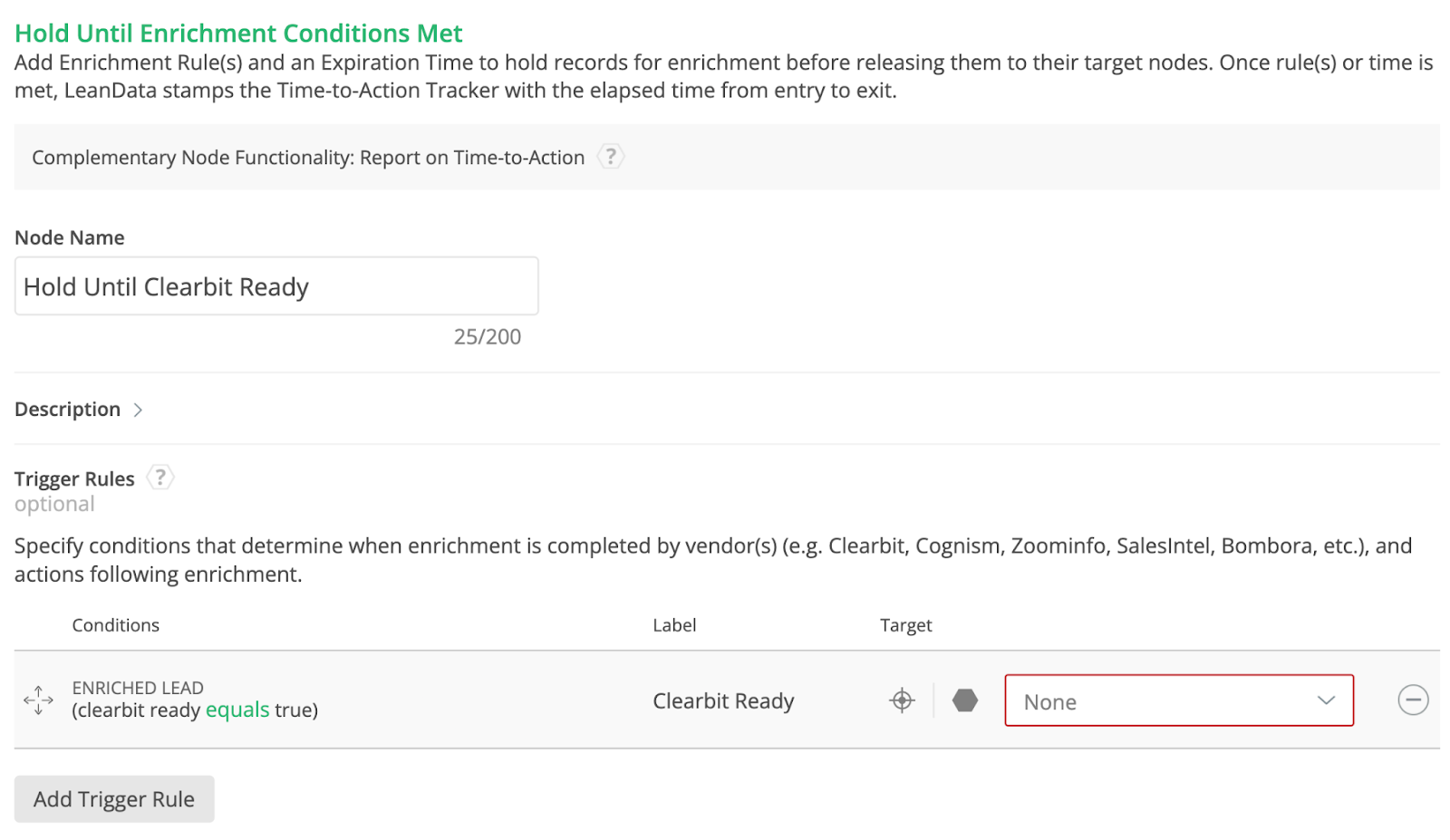Click the crosshair target picker icon
The width and height of the screenshot is (1450, 840).
click(x=902, y=700)
